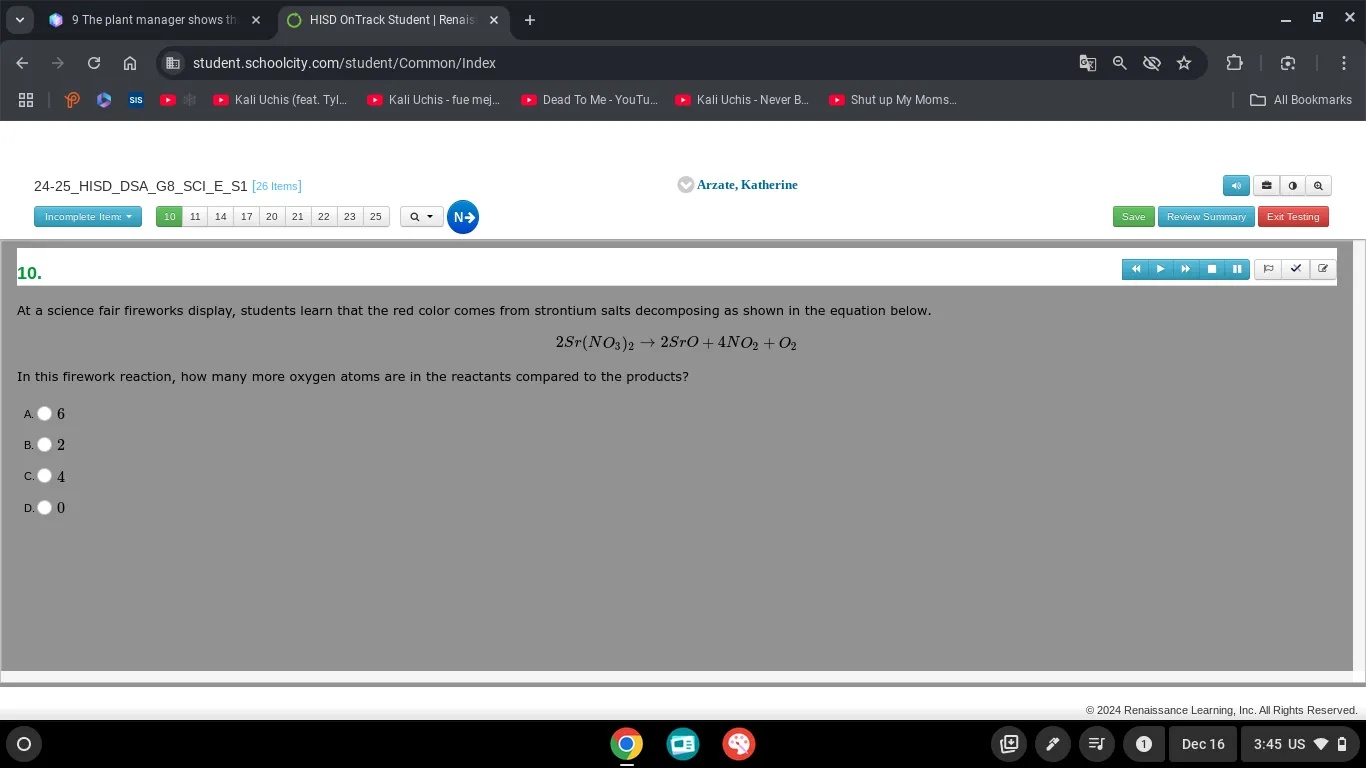Pause the audio playback
The width and height of the screenshot is (1366, 768).
[x=1237, y=269]
